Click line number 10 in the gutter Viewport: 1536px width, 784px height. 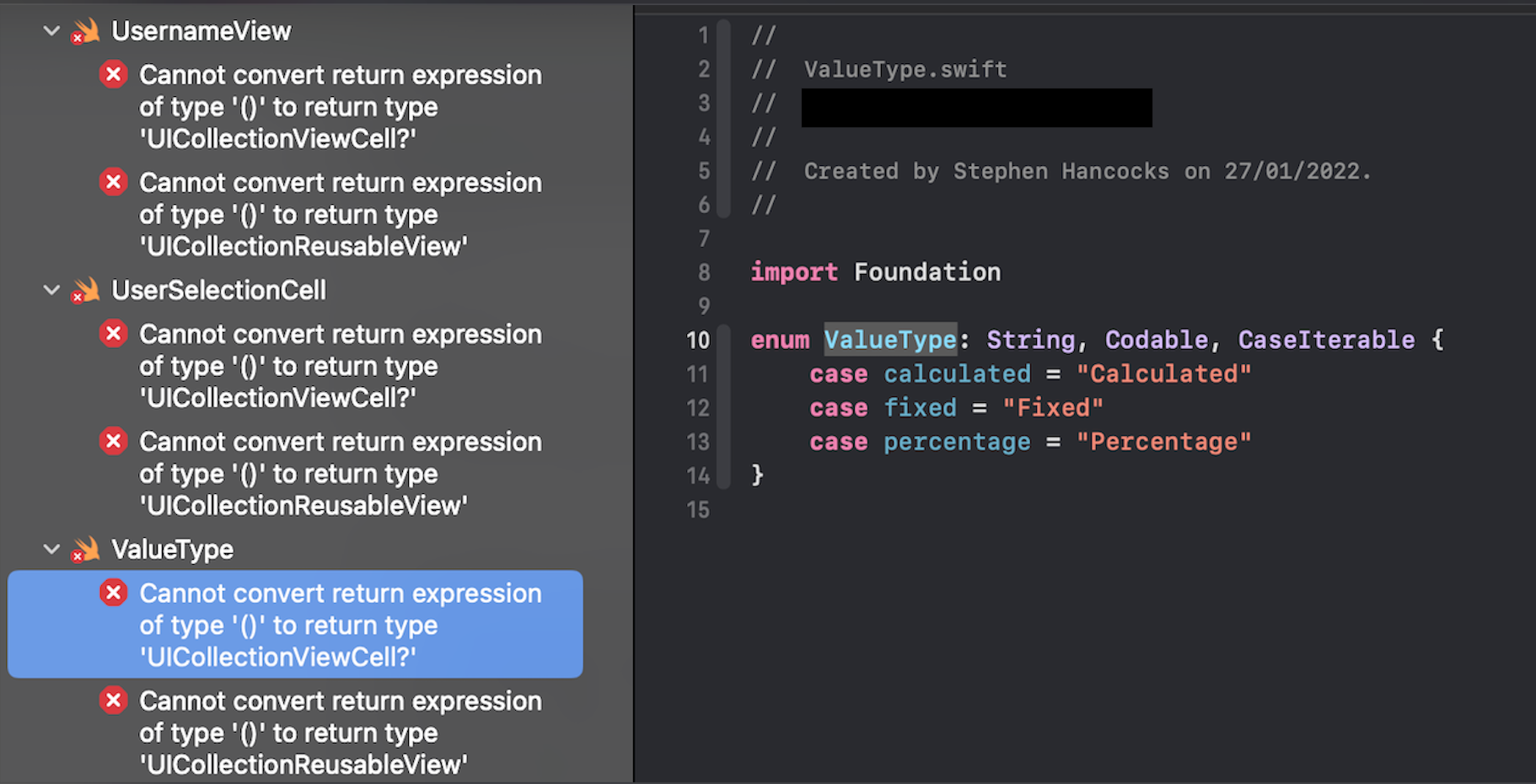click(x=698, y=341)
